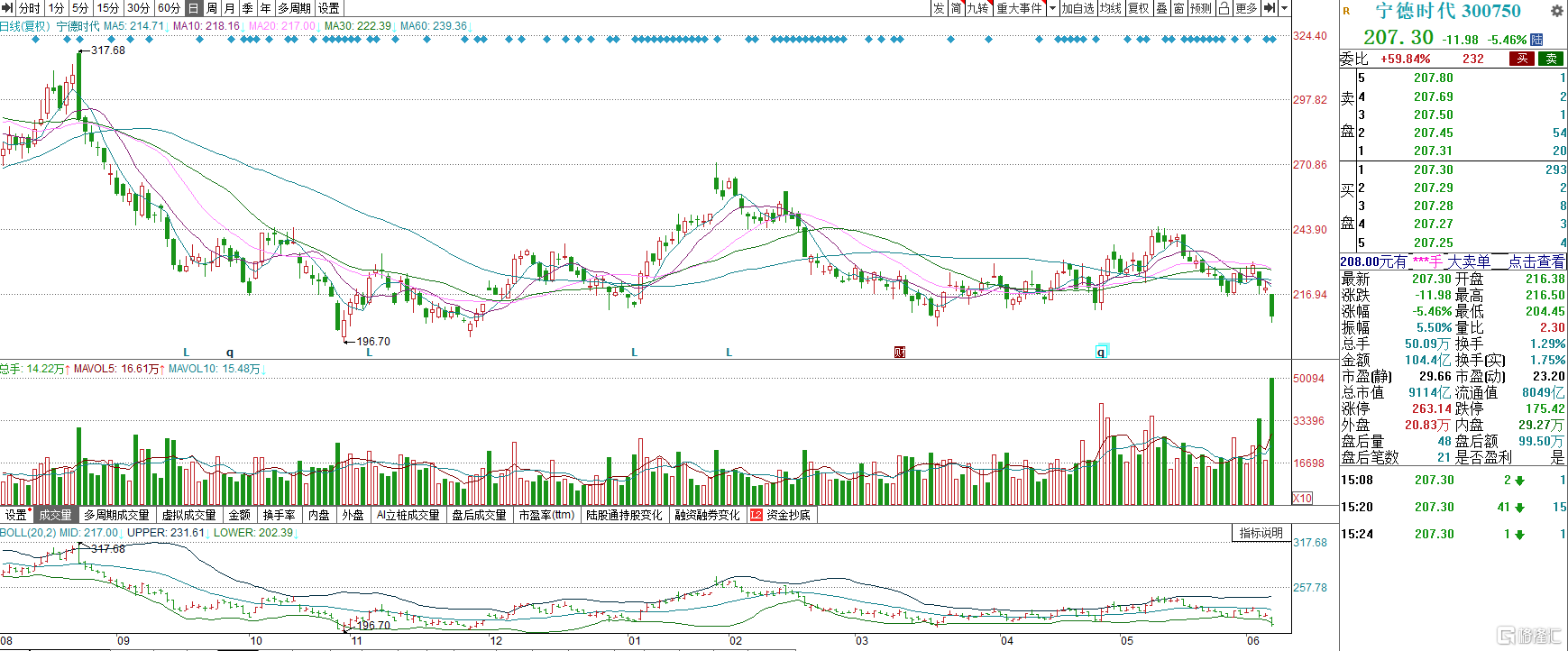Open the 多周期 multi-period option
Viewport: 1568px width, 651px height.
point(294,8)
